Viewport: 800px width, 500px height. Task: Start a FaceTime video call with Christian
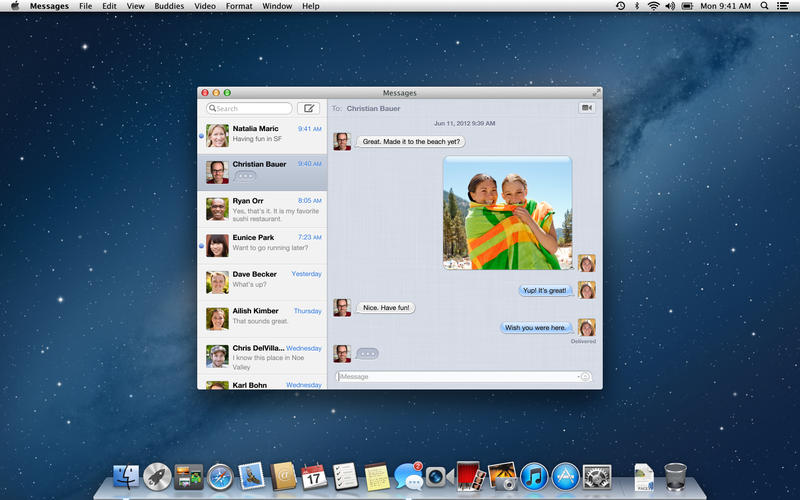(x=587, y=108)
